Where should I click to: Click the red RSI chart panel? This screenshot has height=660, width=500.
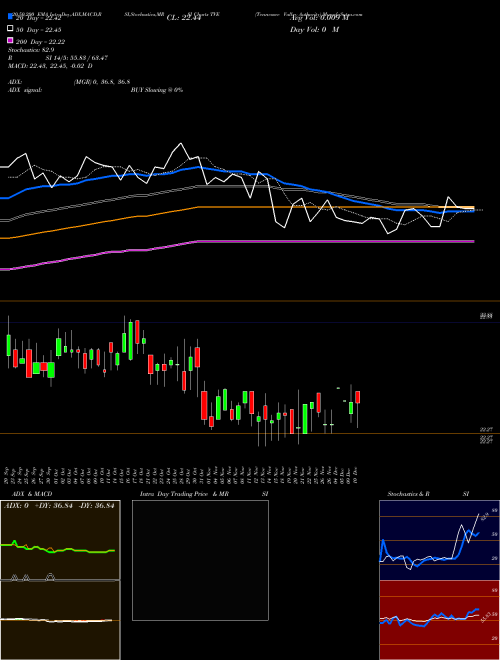pos(439,620)
